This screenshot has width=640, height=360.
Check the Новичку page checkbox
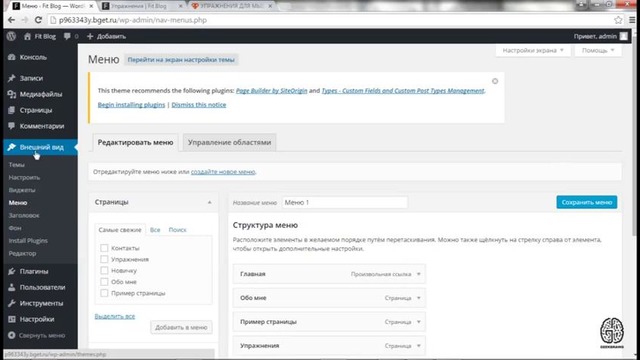coord(104,270)
